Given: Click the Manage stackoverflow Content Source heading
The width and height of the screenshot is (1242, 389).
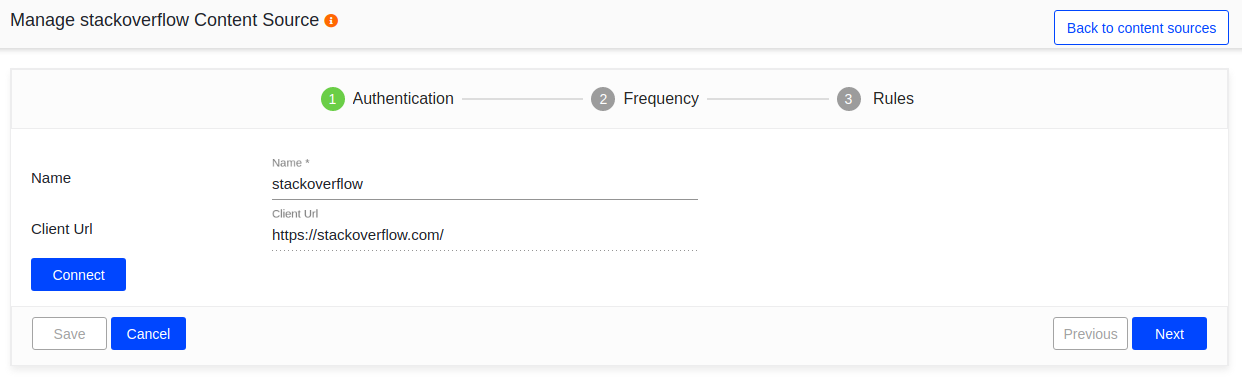Looking at the screenshot, I should [165, 20].
